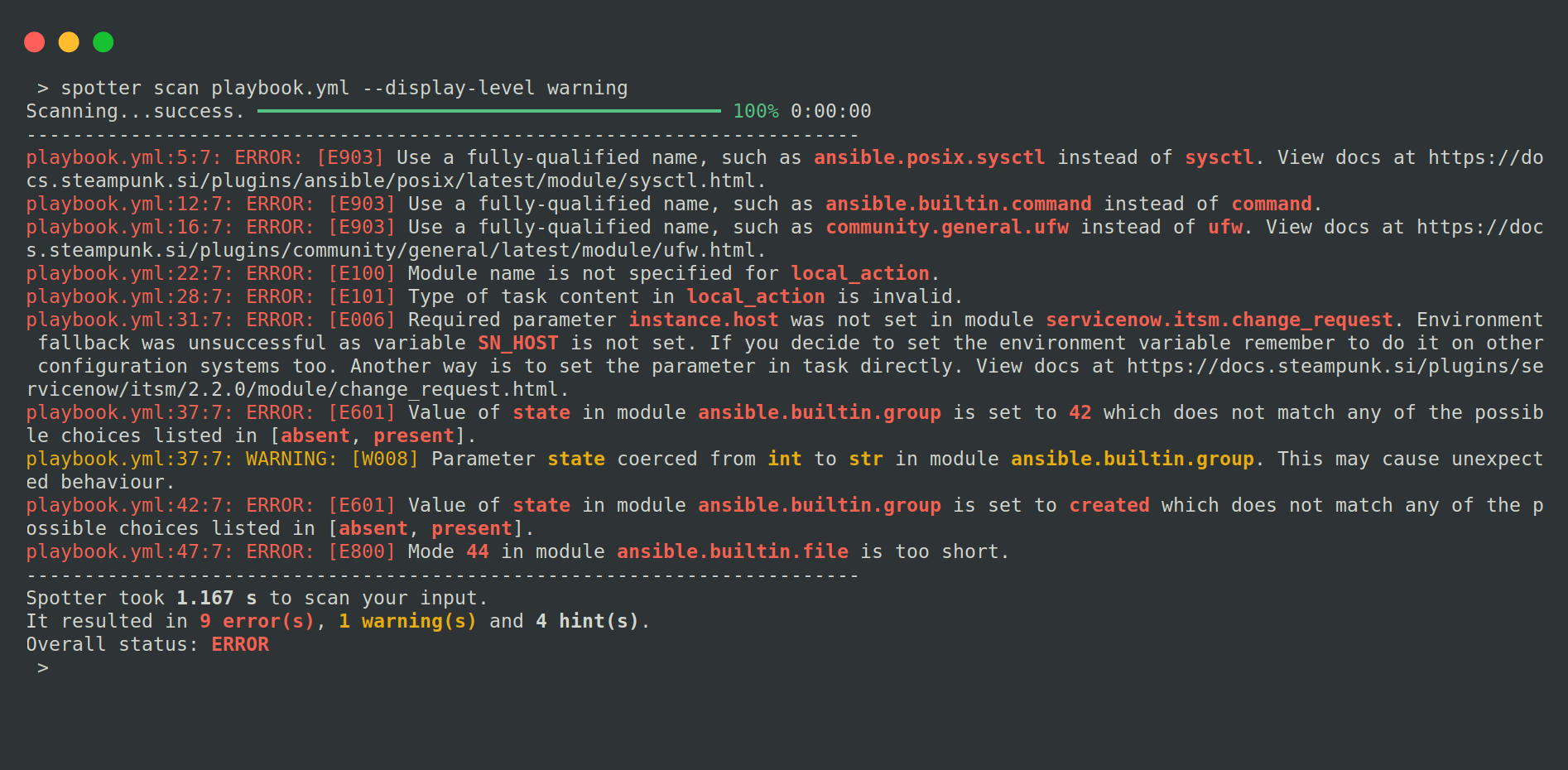Image resolution: width=1568 pixels, height=770 pixels.
Task: Click the ansible.posix.sysctl module name
Action: coord(929,157)
